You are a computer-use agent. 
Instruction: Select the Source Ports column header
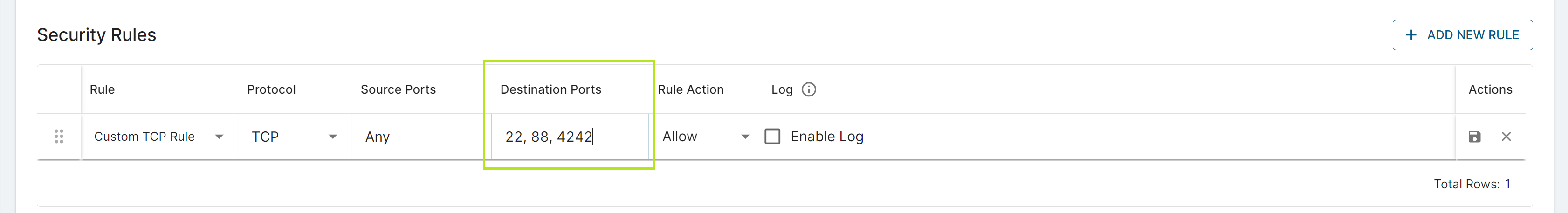[398, 89]
